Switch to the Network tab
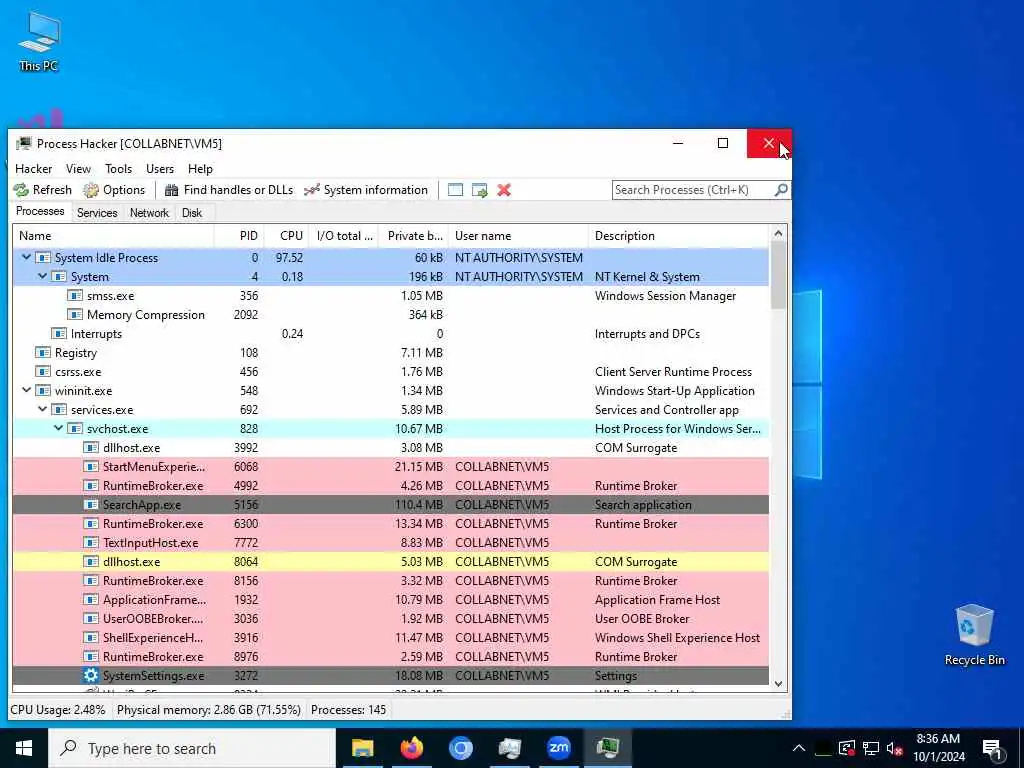The image size is (1024, 768). tap(150, 213)
